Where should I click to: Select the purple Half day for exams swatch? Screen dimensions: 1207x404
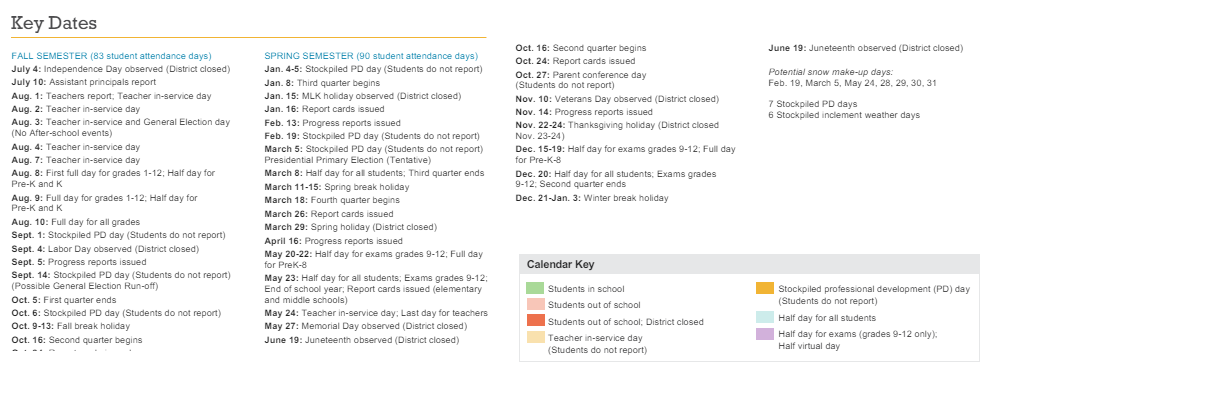[764, 334]
